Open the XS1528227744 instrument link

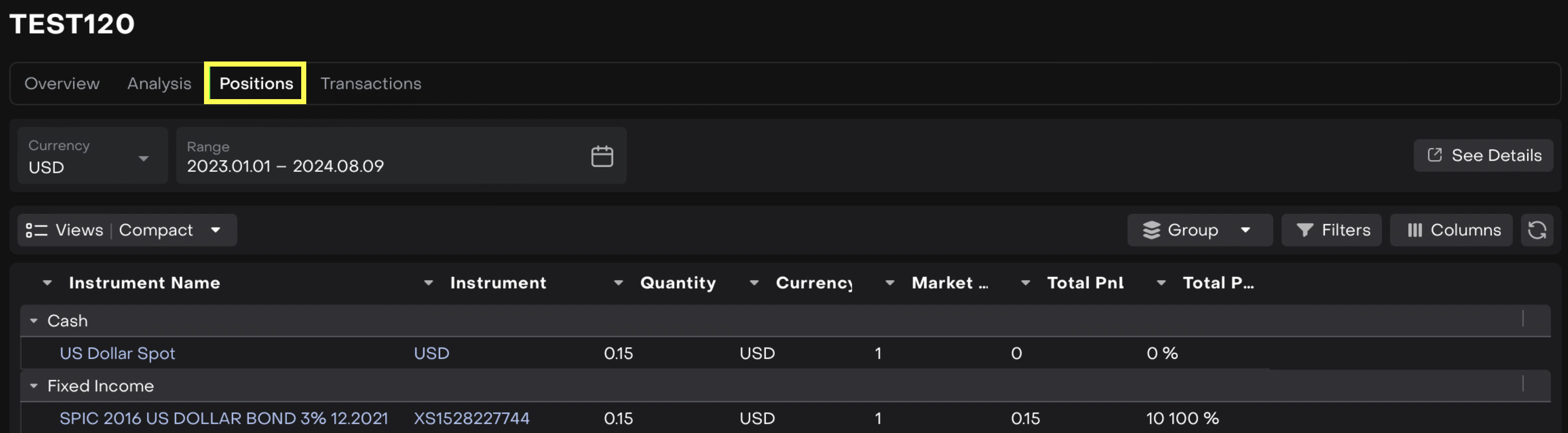click(x=471, y=418)
